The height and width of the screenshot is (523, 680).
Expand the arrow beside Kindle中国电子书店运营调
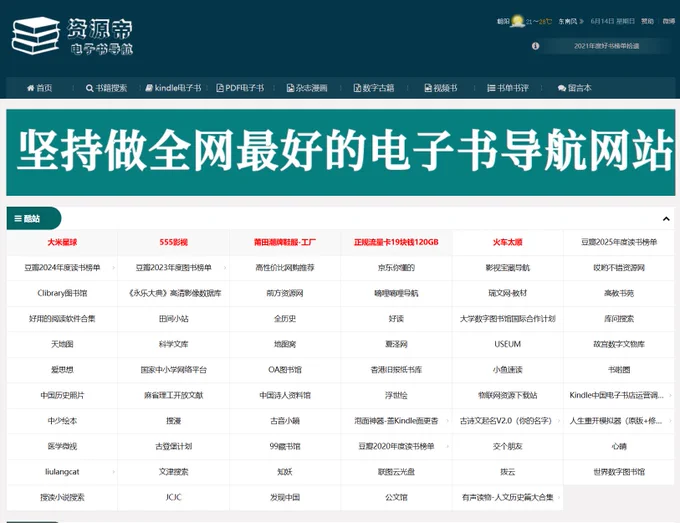670,396
